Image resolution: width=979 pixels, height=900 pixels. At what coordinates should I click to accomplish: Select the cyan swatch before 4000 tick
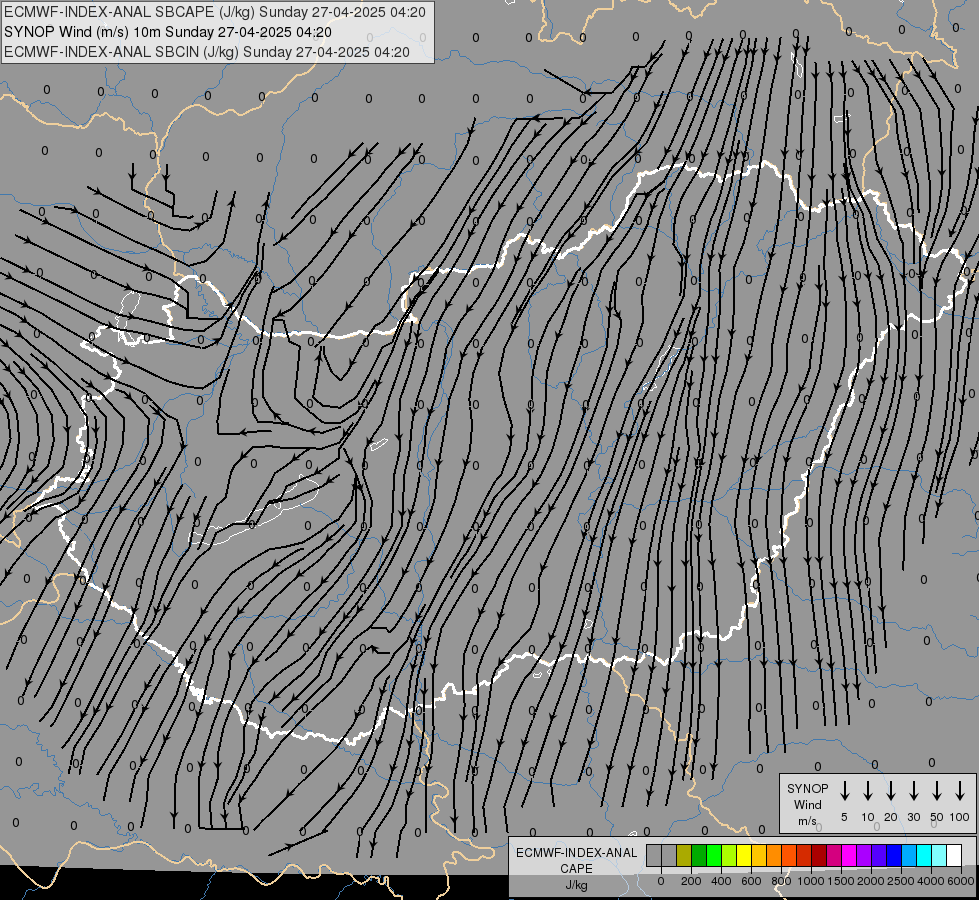click(x=924, y=855)
